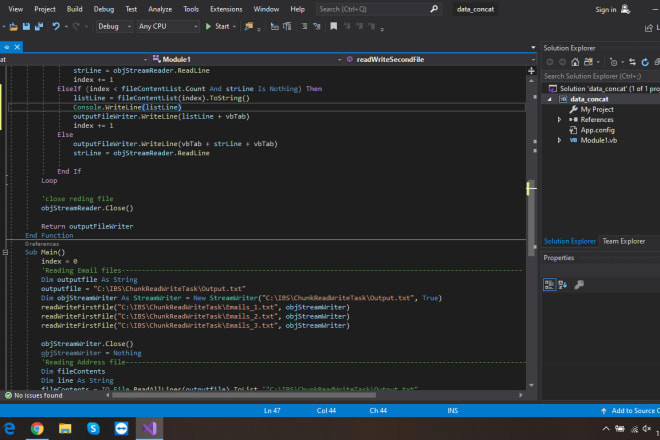Sync with Active Document icon
This screenshot has width=660, height=440.
tap(632, 62)
